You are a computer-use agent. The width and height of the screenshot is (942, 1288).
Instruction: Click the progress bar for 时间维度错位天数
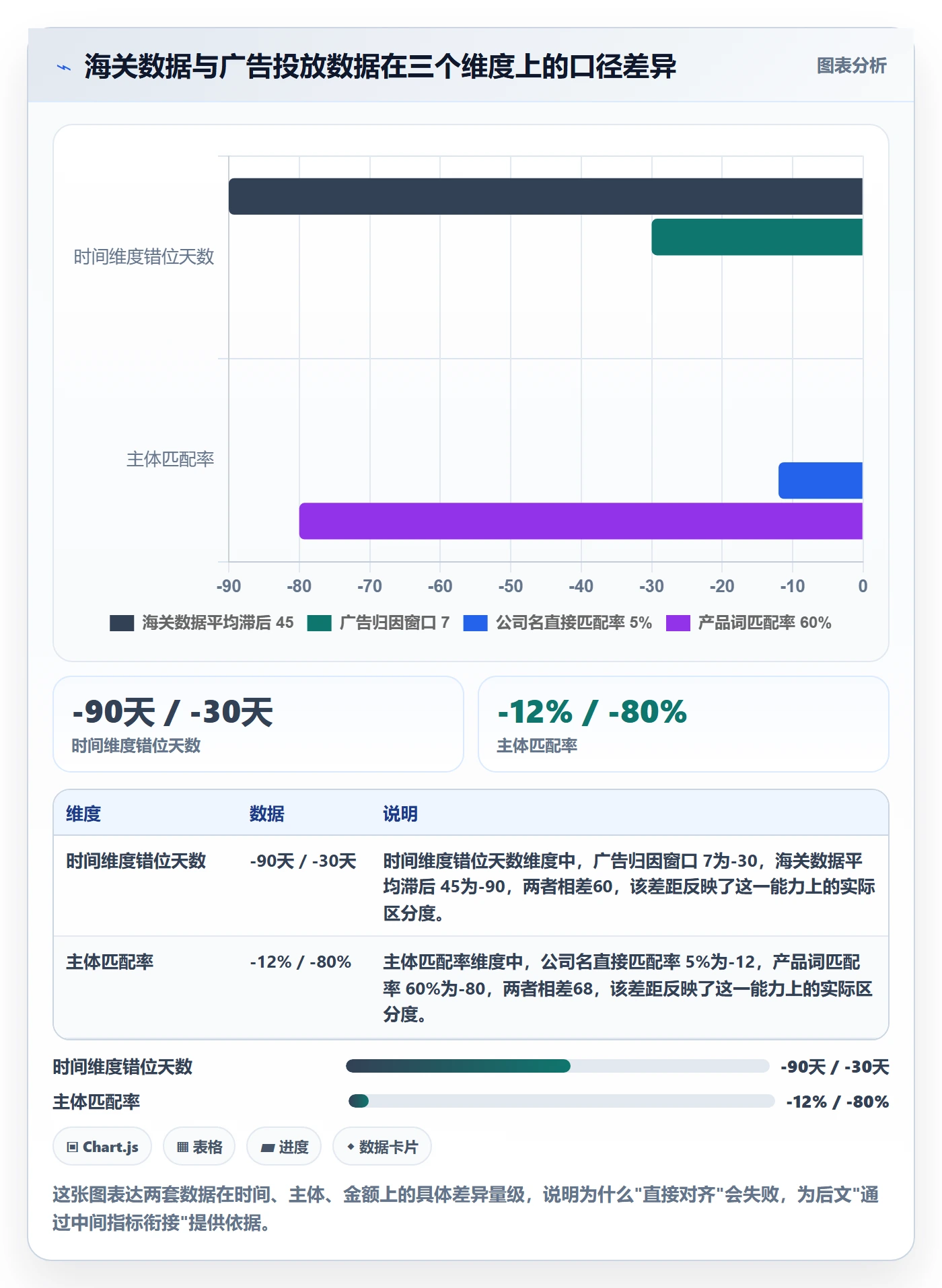pyautogui.click(x=557, y=1066)
